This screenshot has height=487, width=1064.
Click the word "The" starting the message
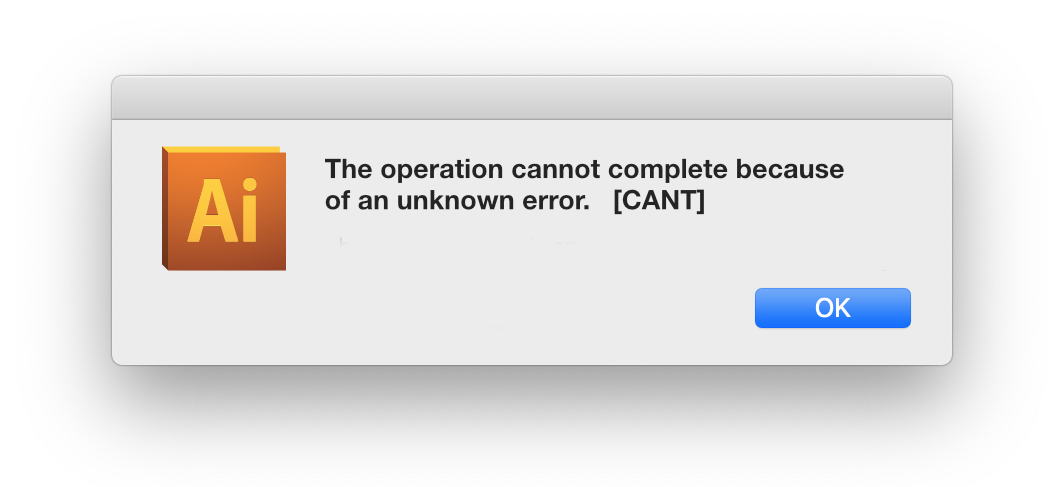349,169
